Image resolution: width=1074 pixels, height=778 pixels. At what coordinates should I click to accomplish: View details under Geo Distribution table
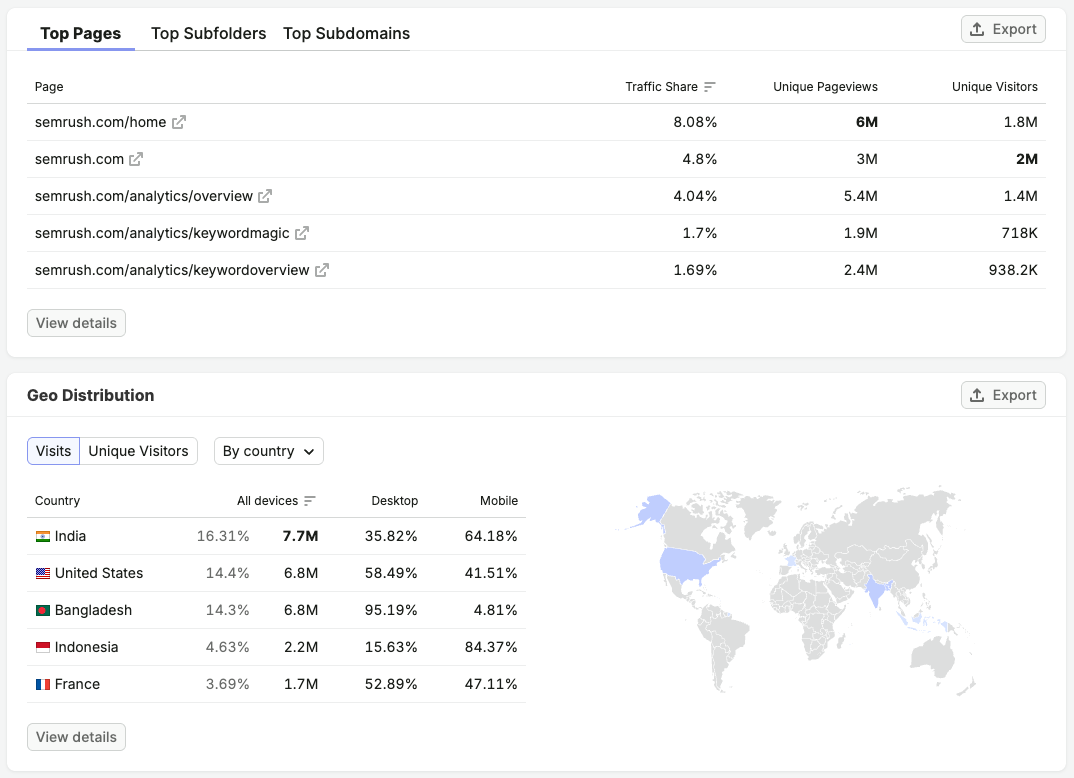pyautogui.click(x=76, y=737)
